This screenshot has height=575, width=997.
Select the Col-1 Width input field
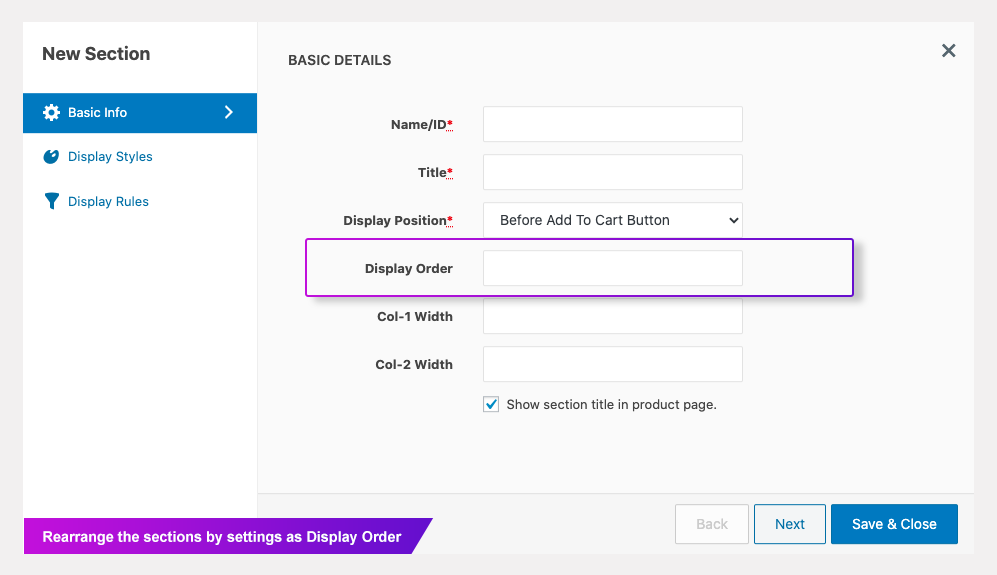tap(612, 316)
